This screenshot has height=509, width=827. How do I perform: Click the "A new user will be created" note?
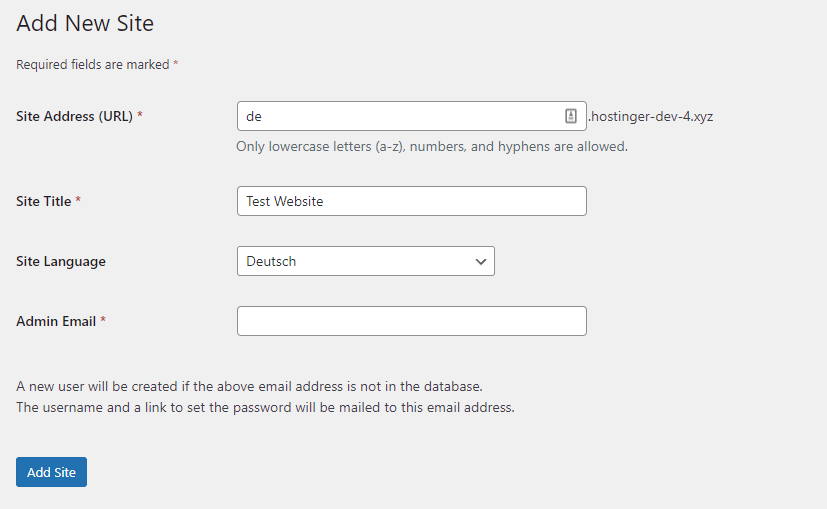pyautogui.click(x=249, y=387)
